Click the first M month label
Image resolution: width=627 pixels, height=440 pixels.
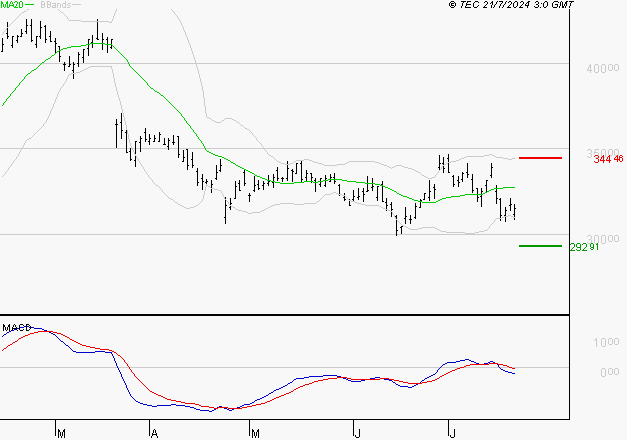(x=61, y=434)
